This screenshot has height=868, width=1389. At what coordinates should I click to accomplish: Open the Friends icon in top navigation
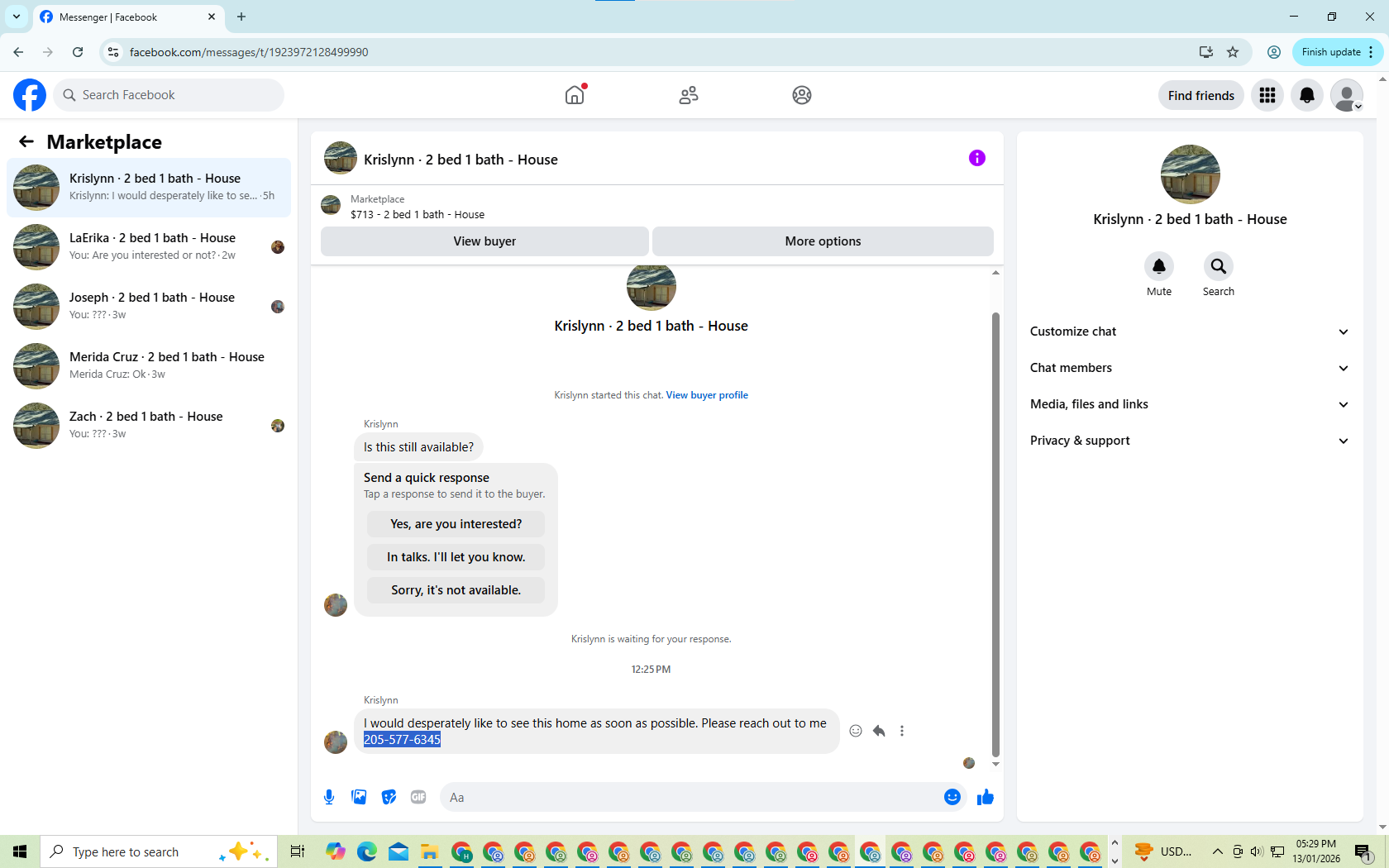pos(689,95)
